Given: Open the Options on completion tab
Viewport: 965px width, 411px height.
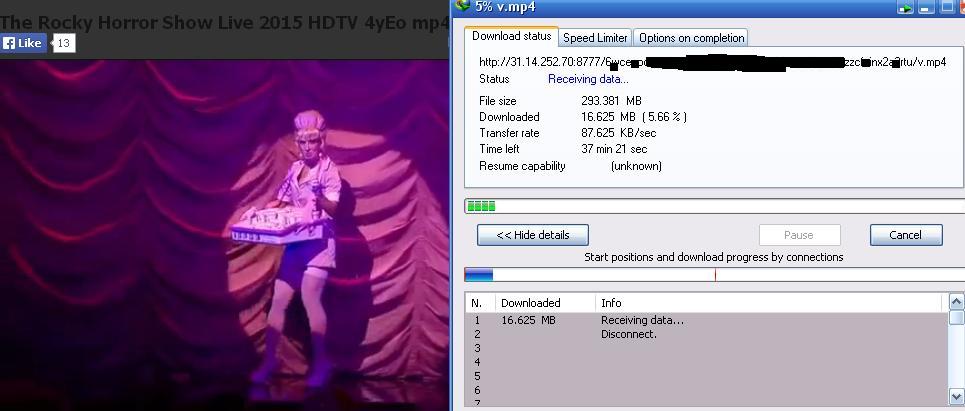Looking at the screenshot, I should (x=691, y=38).
